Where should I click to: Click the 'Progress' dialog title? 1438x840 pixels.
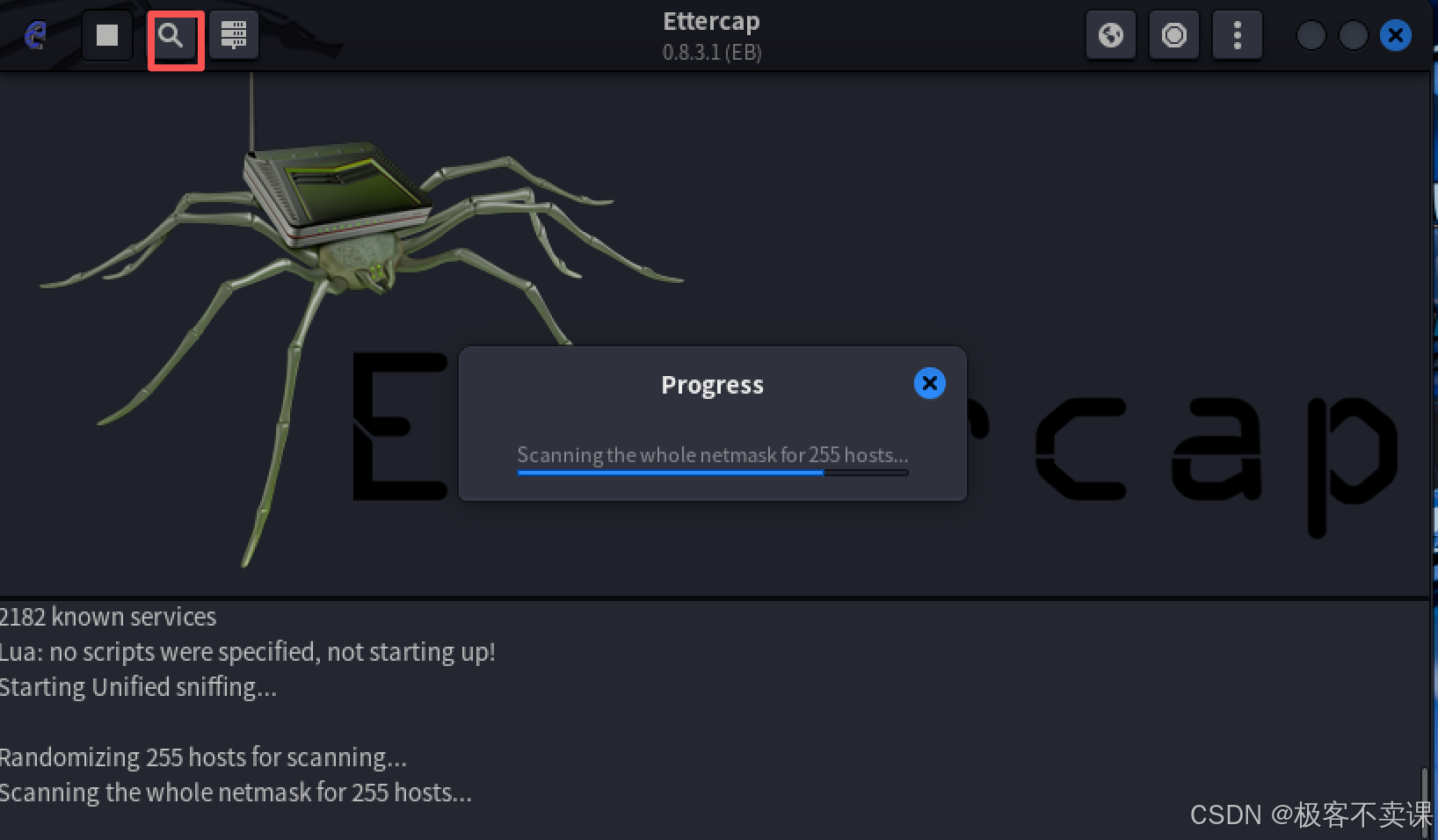[x=713, y=385]
